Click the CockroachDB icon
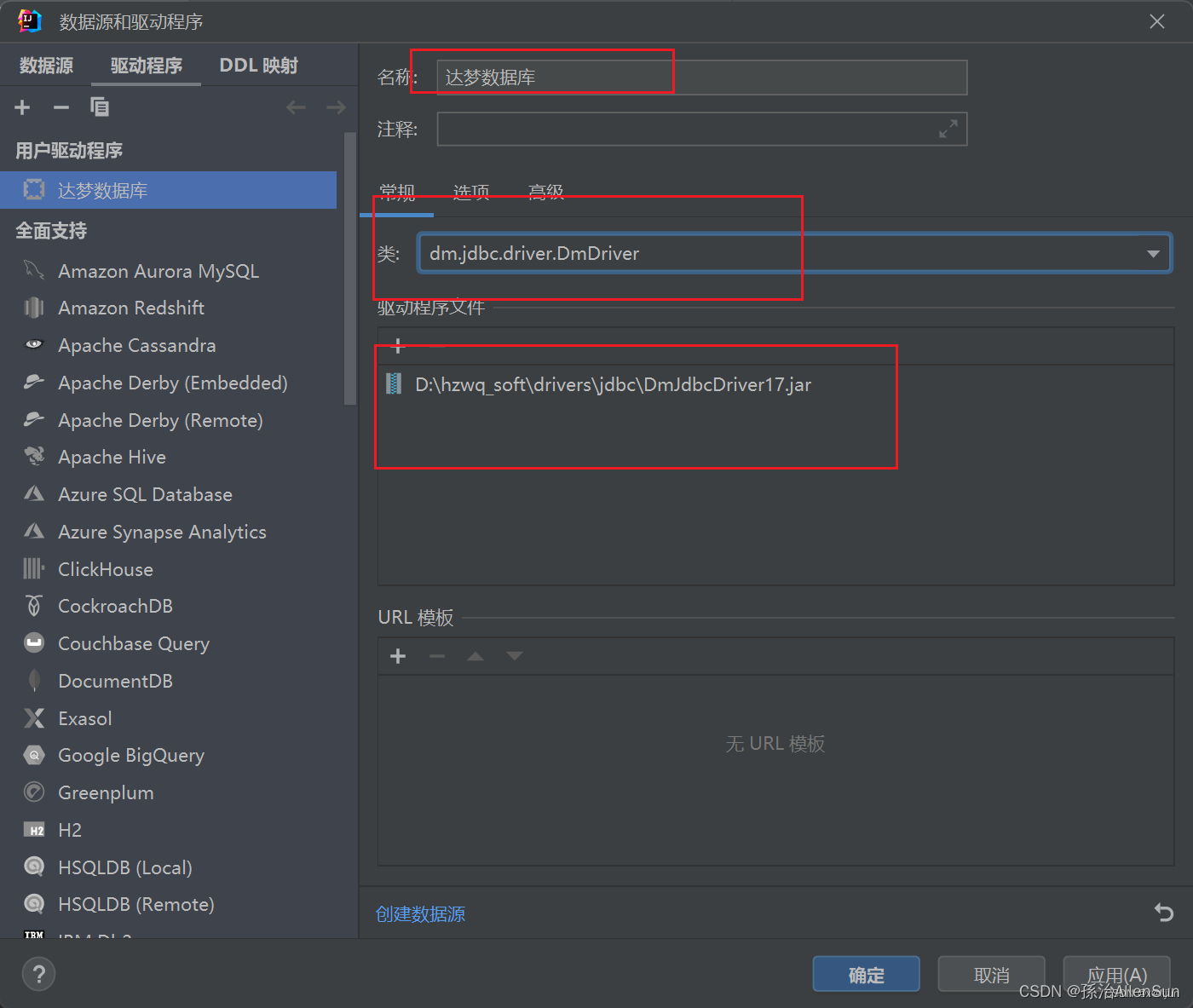The height and width of the screenshot is (1008, 1193). point(34,606)
